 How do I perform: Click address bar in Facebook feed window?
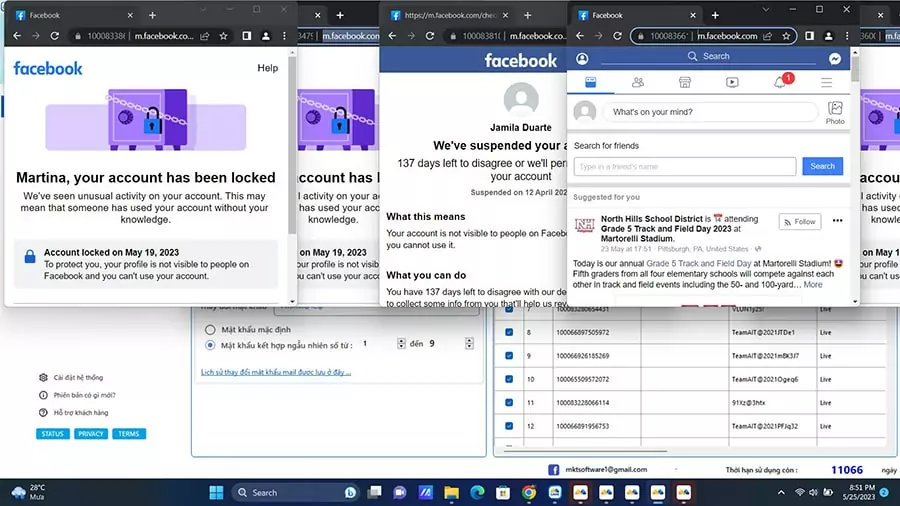pos(713,36)
